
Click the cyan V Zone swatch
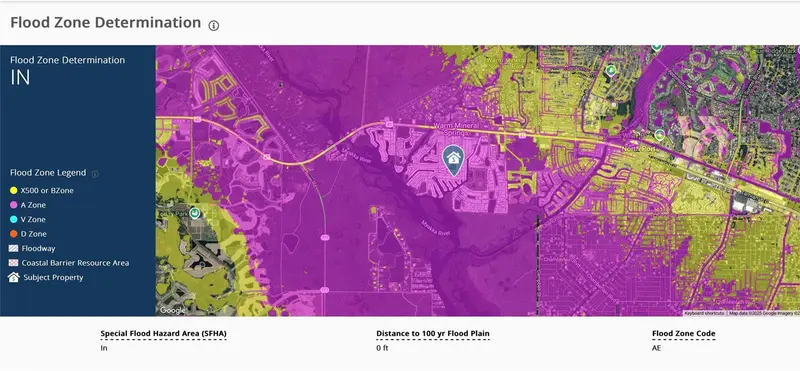click(x=14, y=219)
